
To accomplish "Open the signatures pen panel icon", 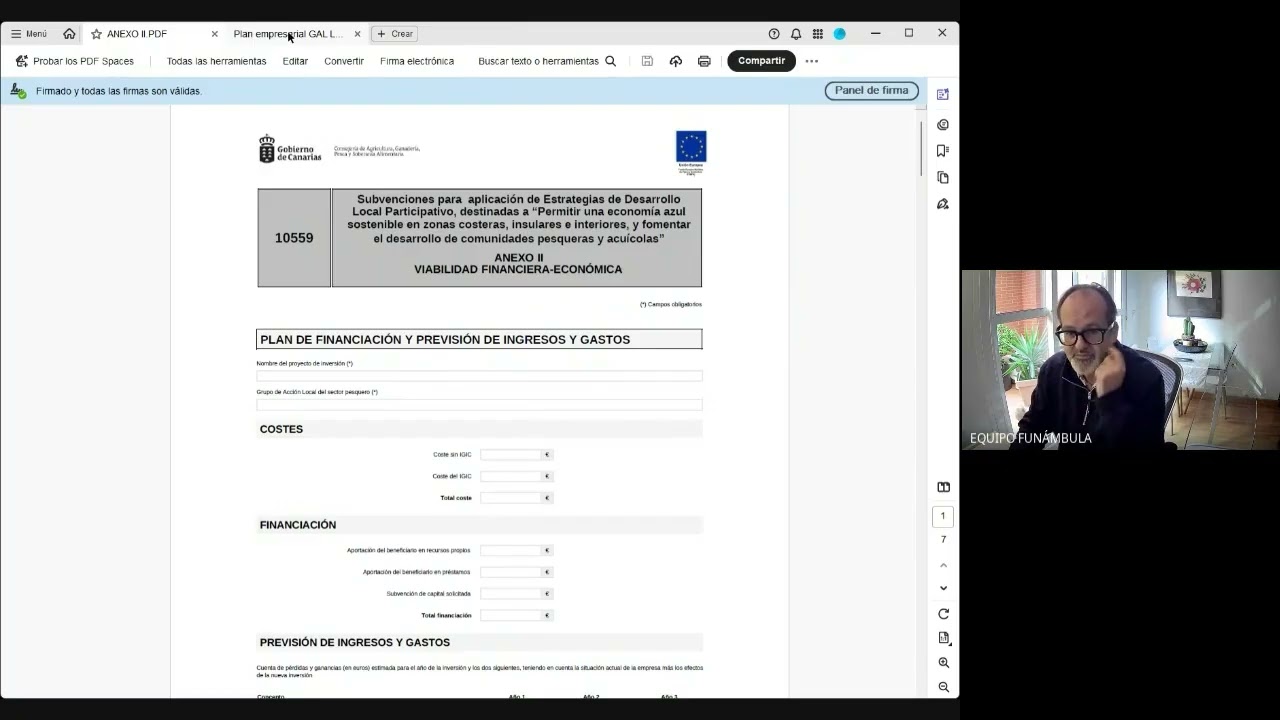I will click(942, 204).
